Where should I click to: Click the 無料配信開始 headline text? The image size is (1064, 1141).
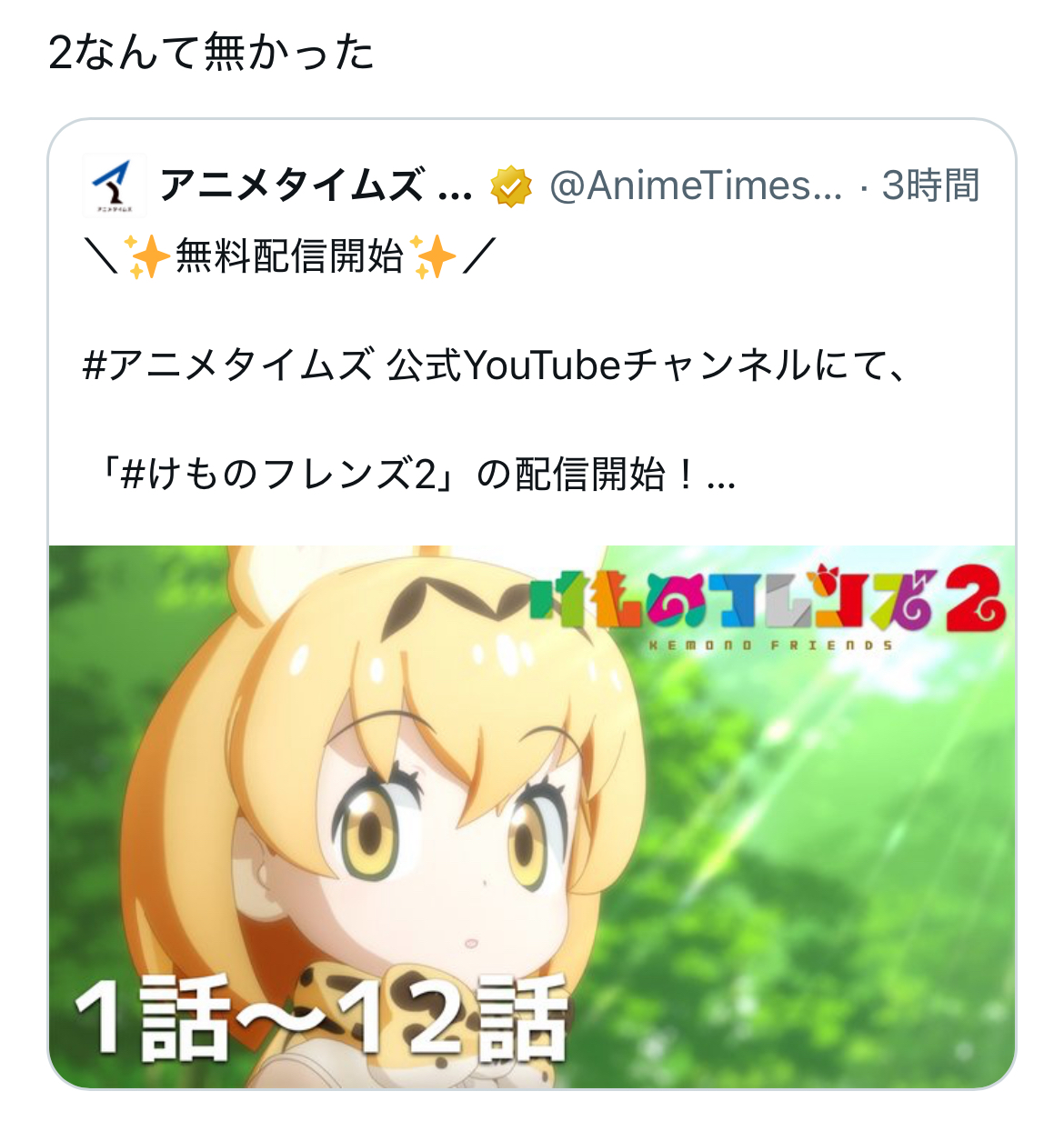tap(289, 256)
